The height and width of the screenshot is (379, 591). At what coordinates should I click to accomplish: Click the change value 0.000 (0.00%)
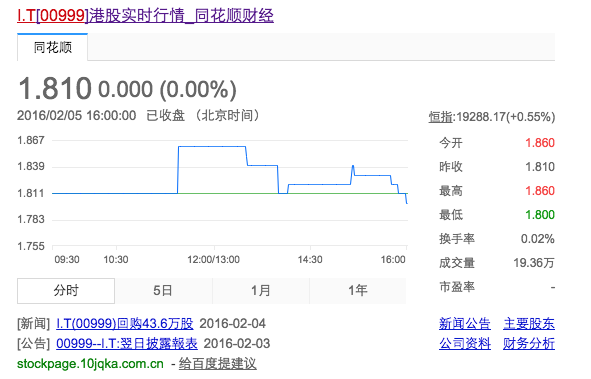click(167, 90)
